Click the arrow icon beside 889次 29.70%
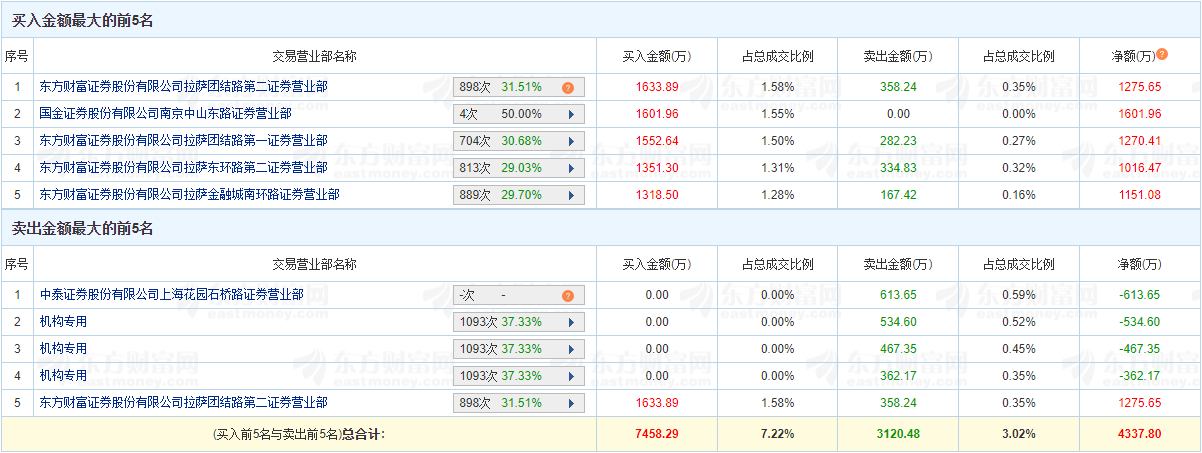1202x453 pixels. [571, 195]
